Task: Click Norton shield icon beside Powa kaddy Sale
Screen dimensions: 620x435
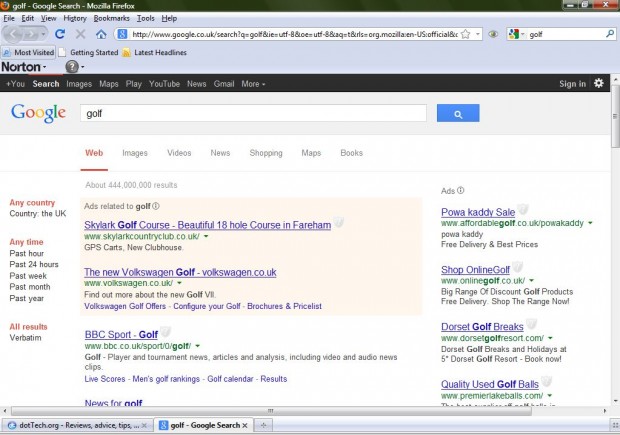Action: tap(523, 209)
